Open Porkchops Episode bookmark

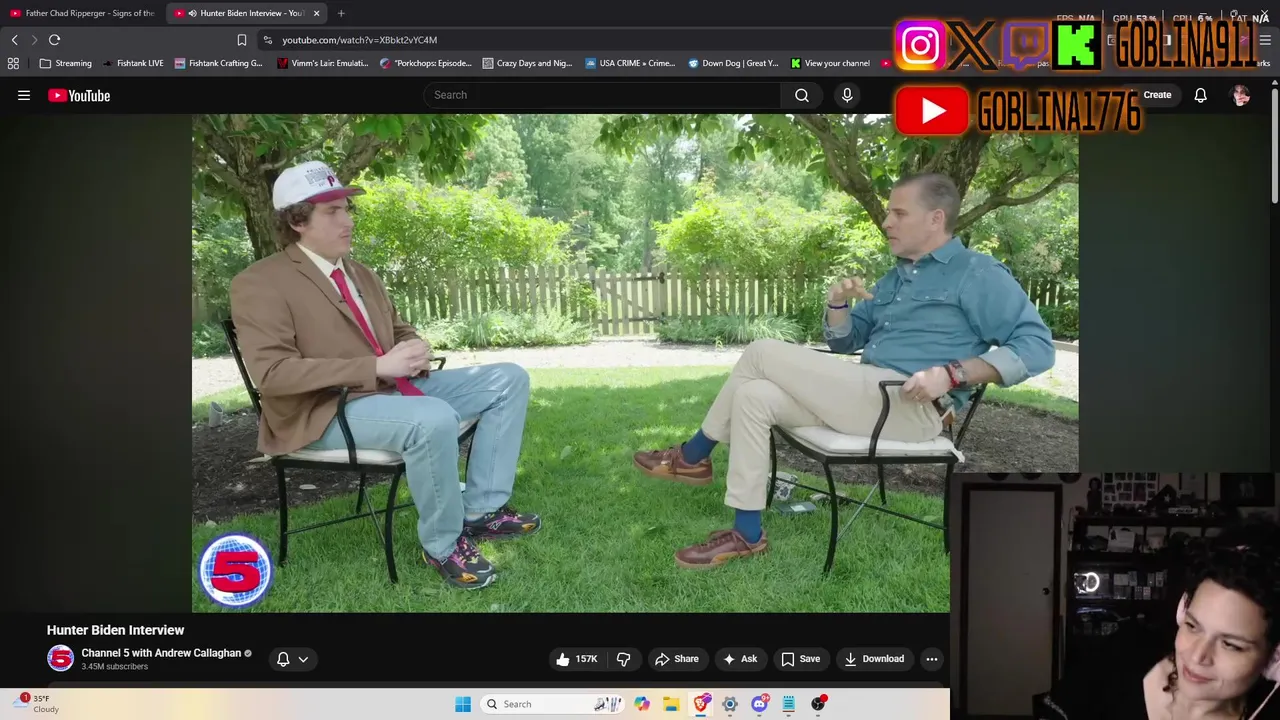(x=426, y=63)
